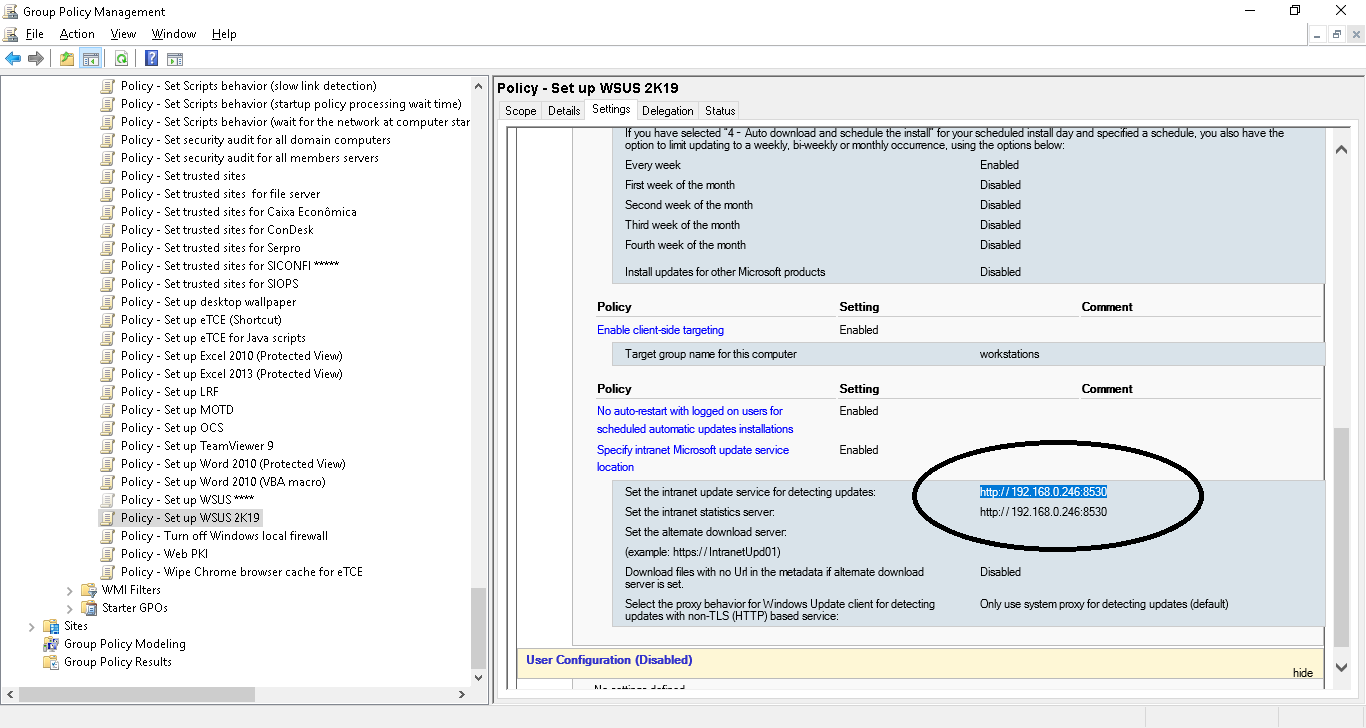This screenshot has height=728, width=1366.
Task: Expand the Starter GPOs node
Action: [70, 608]
